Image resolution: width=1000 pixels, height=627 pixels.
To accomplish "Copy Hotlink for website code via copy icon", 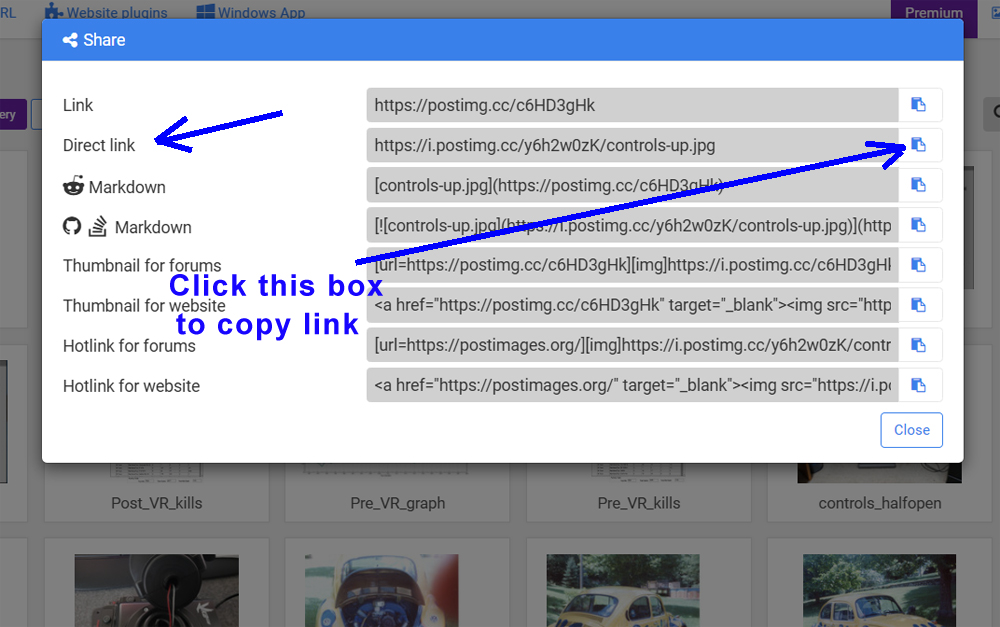I will pos(920,385).
